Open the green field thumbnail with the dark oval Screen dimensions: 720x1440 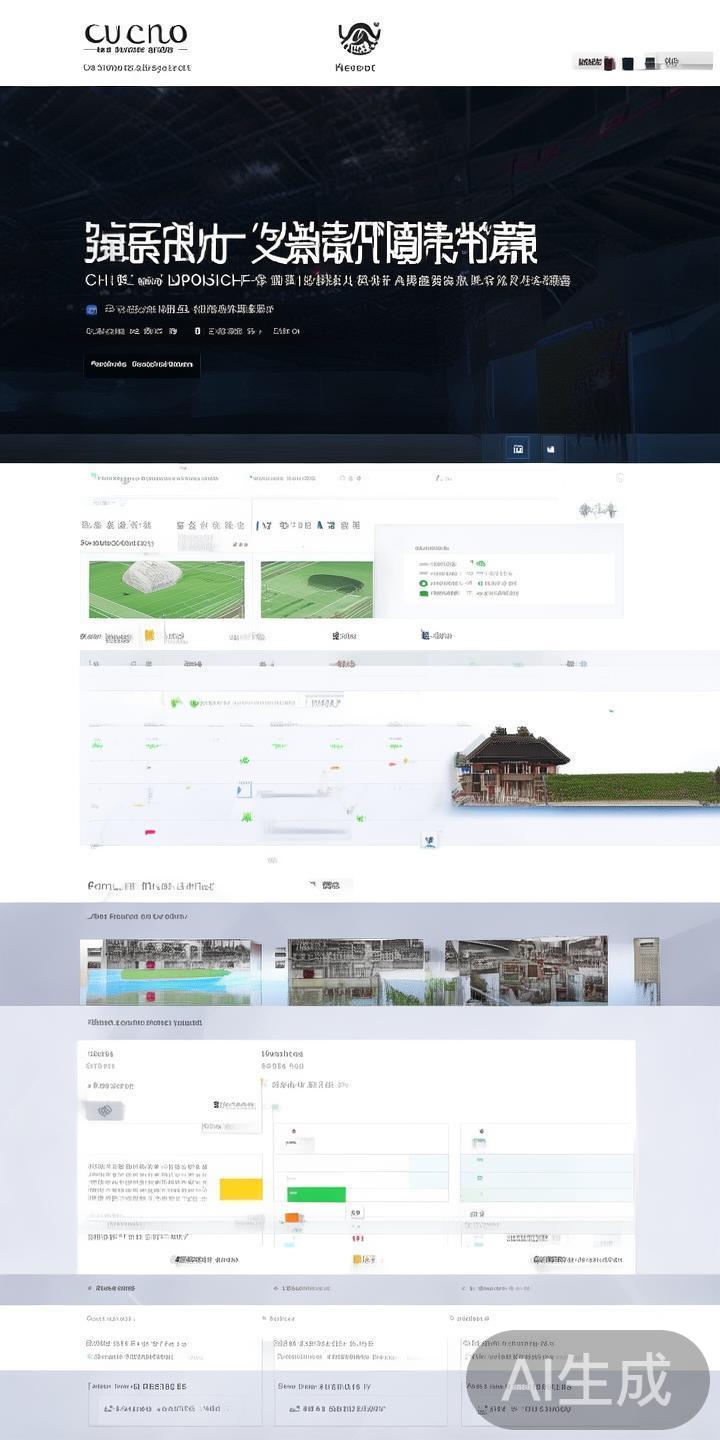tap(317, 589)
